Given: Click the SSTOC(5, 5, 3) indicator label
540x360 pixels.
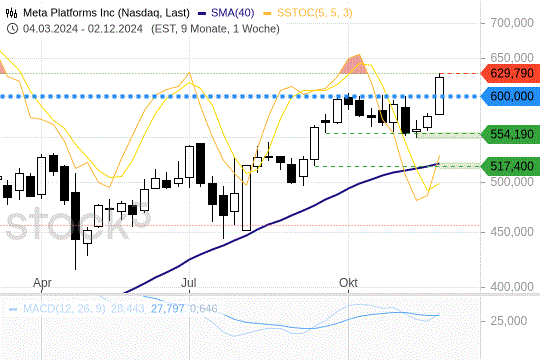Looking at the screenshot, I should tap(314, 13).
